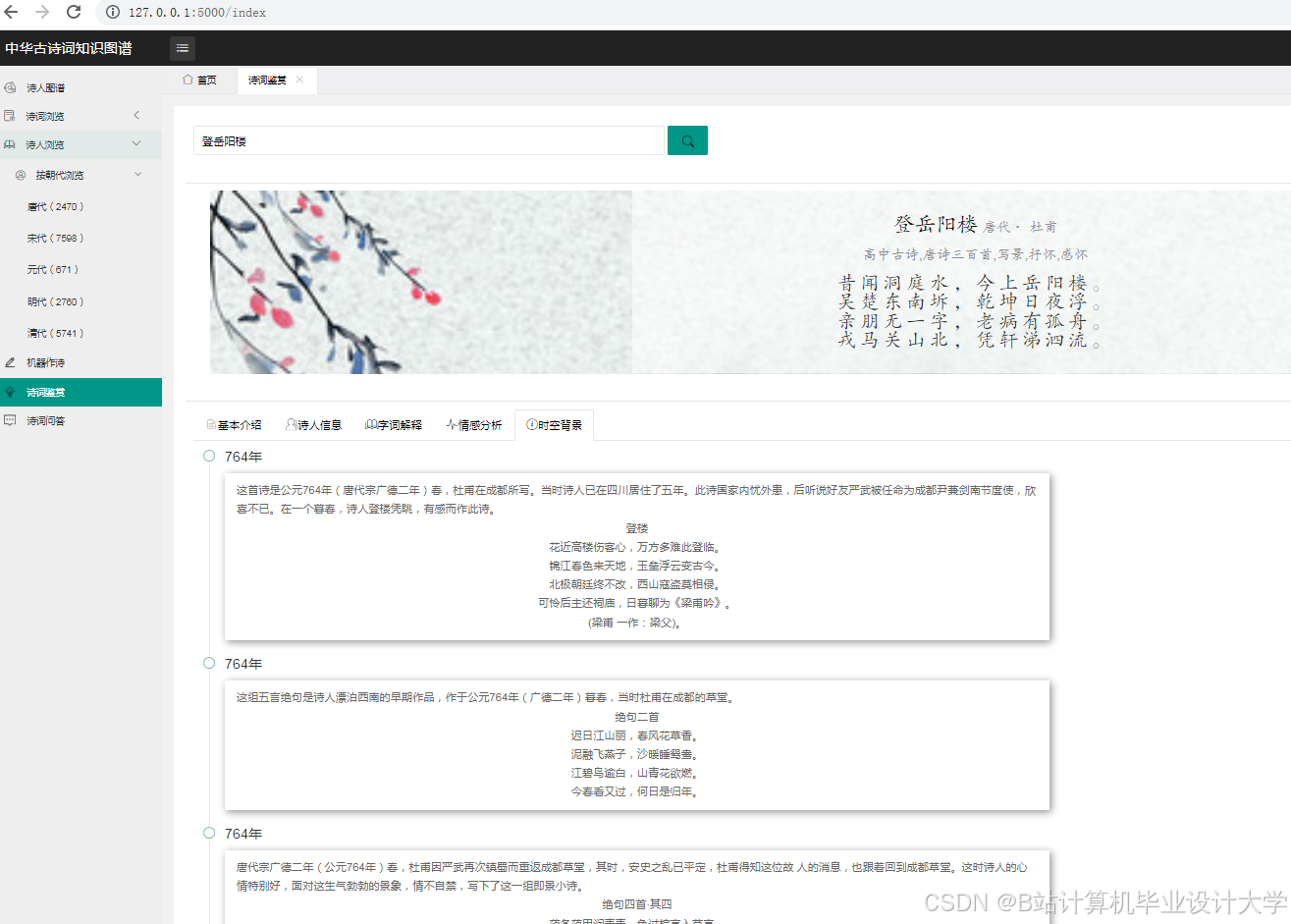Open the 诗人图谱 section in the sidebar
This screenshot has height=924, width=1291.
coord(44,87)
